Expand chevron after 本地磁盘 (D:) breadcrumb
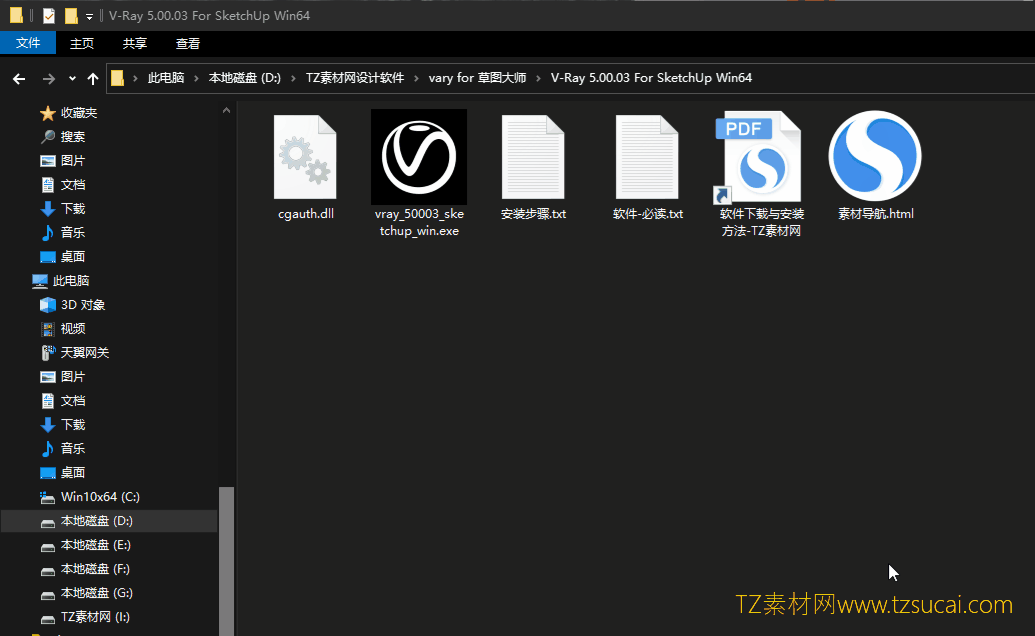Viewport: 1035px width, 636px height. [294, 79]
